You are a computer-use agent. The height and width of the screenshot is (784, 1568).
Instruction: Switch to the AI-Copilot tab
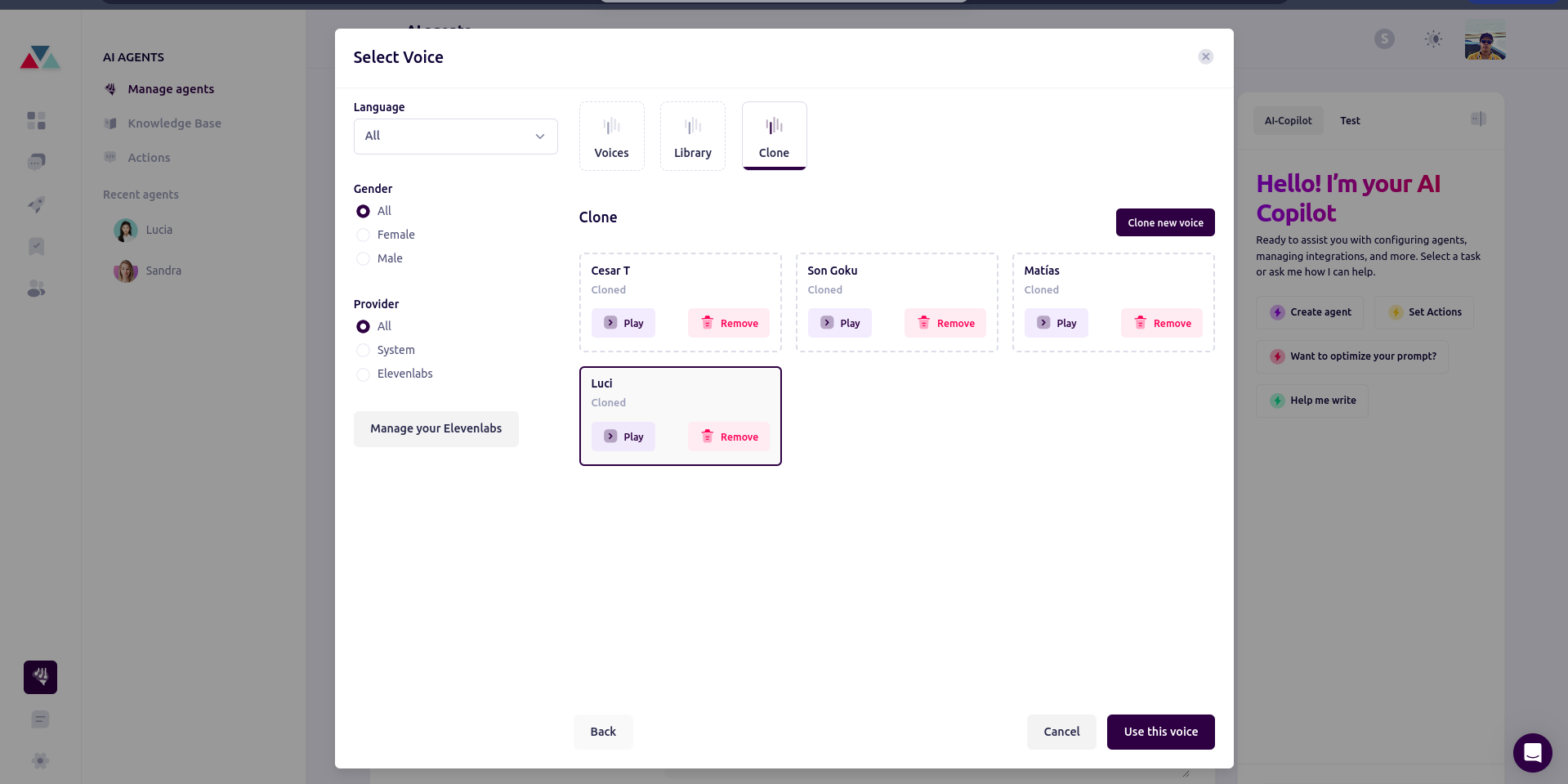[1288, 120]
